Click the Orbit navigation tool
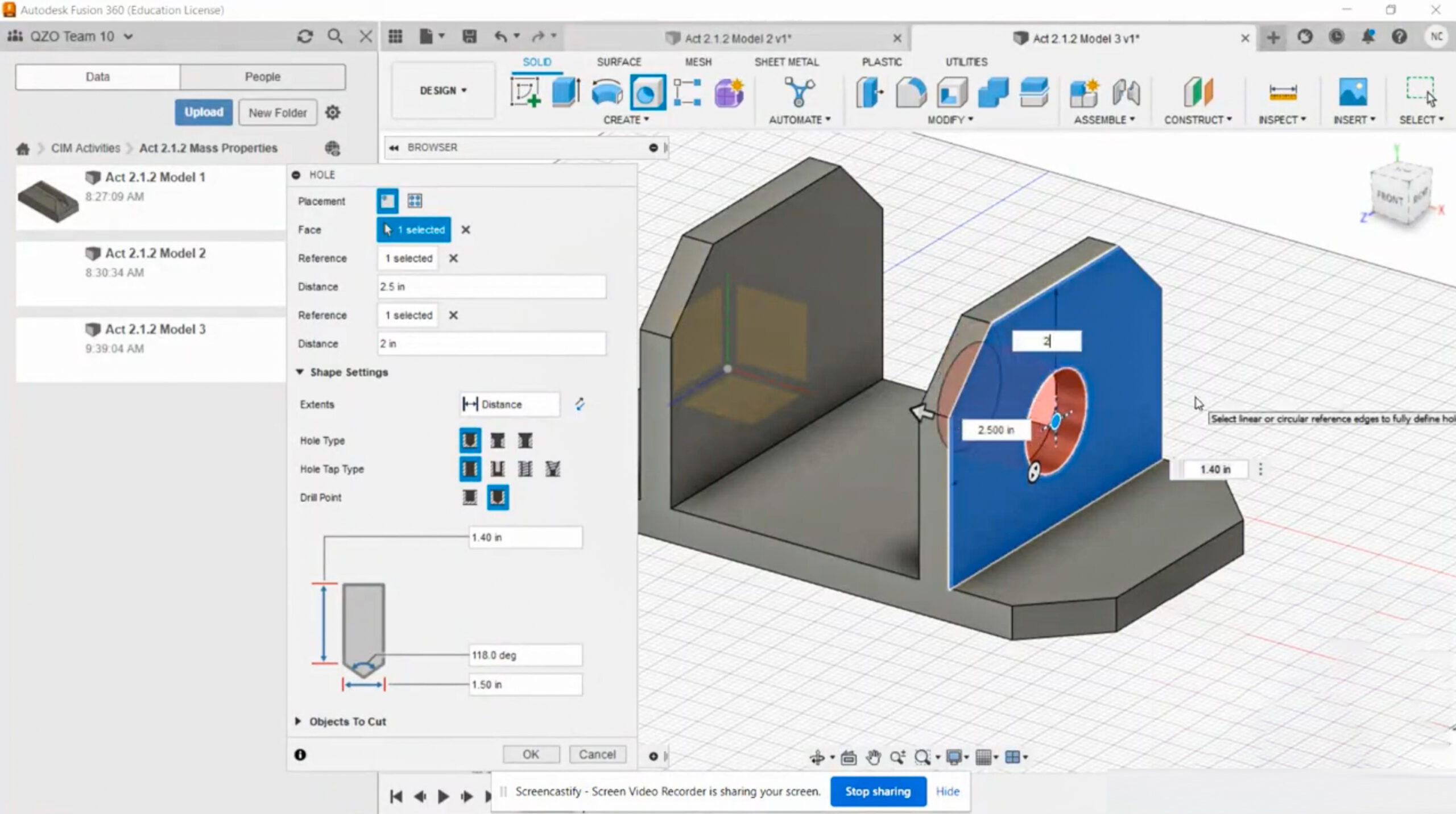Screen dimensions: 1456x814 tap(817, 757)
